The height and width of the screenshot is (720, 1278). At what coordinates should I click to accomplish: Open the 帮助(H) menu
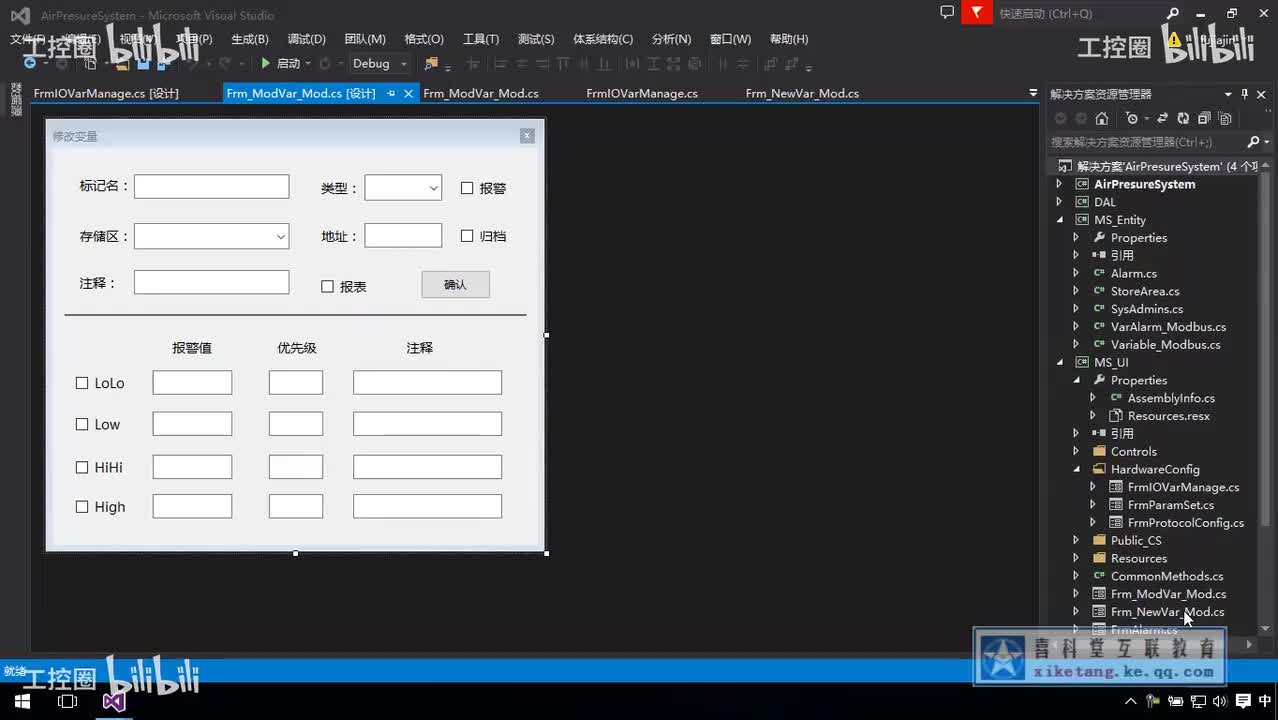pos(789,39)
